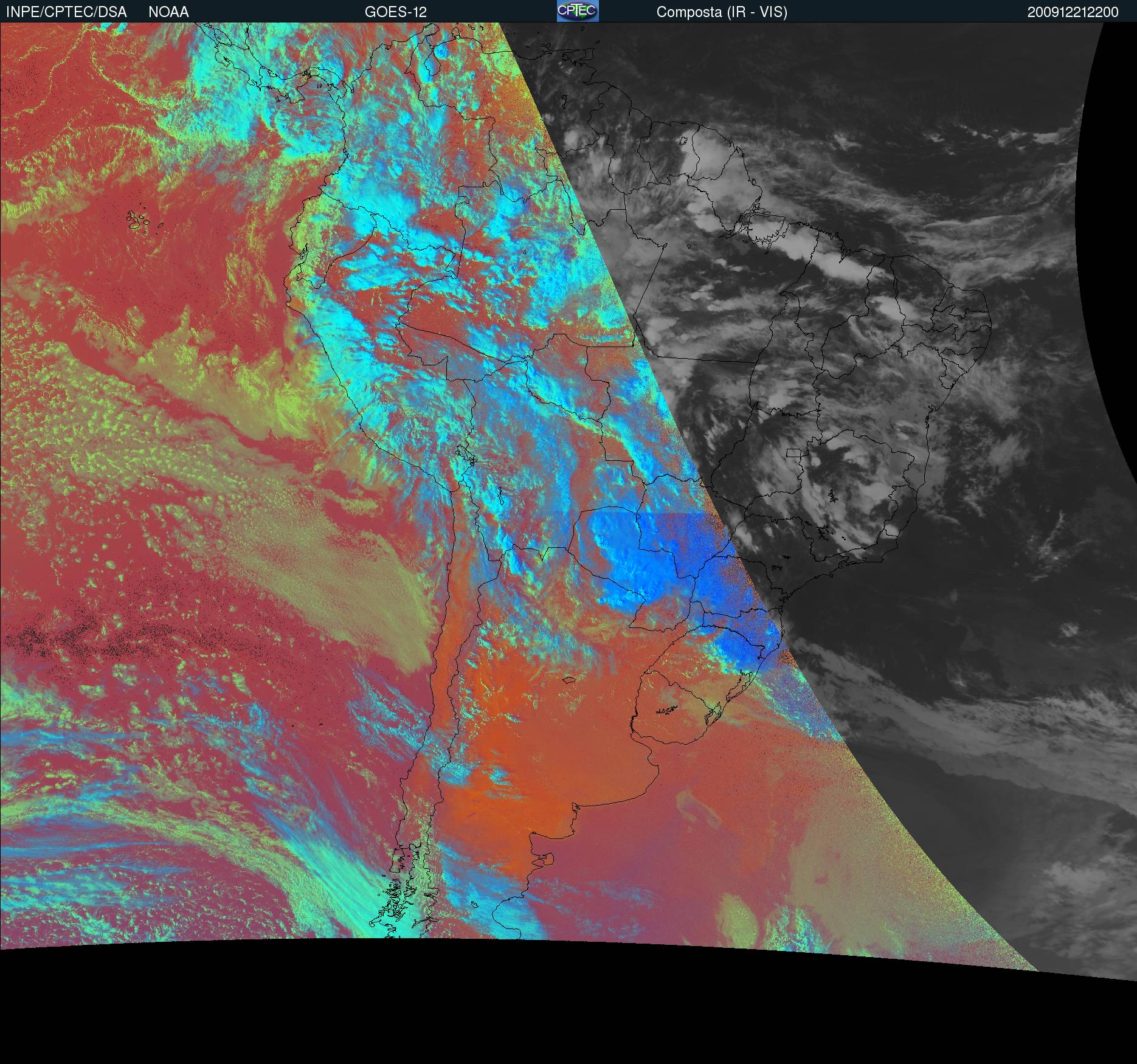This screenshot has height=1064, width=1137.
Task: Click the CPTEC logo in header
Action: (x=578, y=11)
